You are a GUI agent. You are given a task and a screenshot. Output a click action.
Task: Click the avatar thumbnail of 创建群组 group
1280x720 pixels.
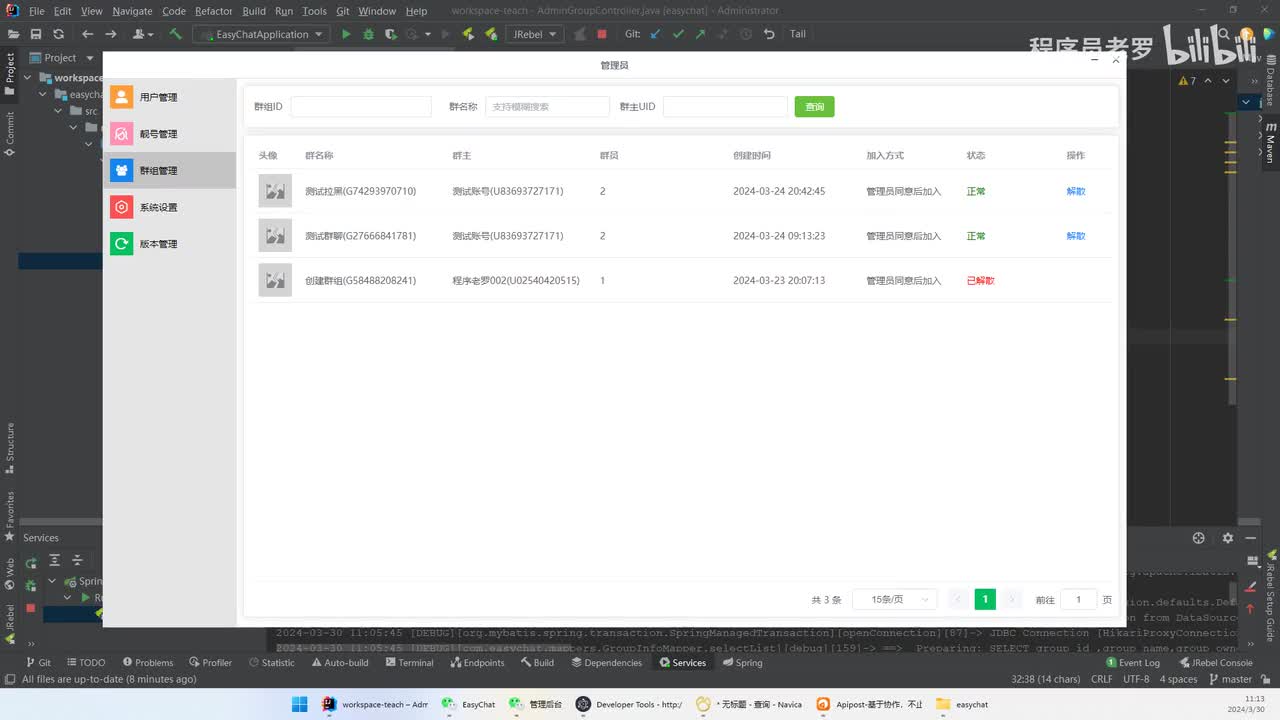[x=275, y=280]
